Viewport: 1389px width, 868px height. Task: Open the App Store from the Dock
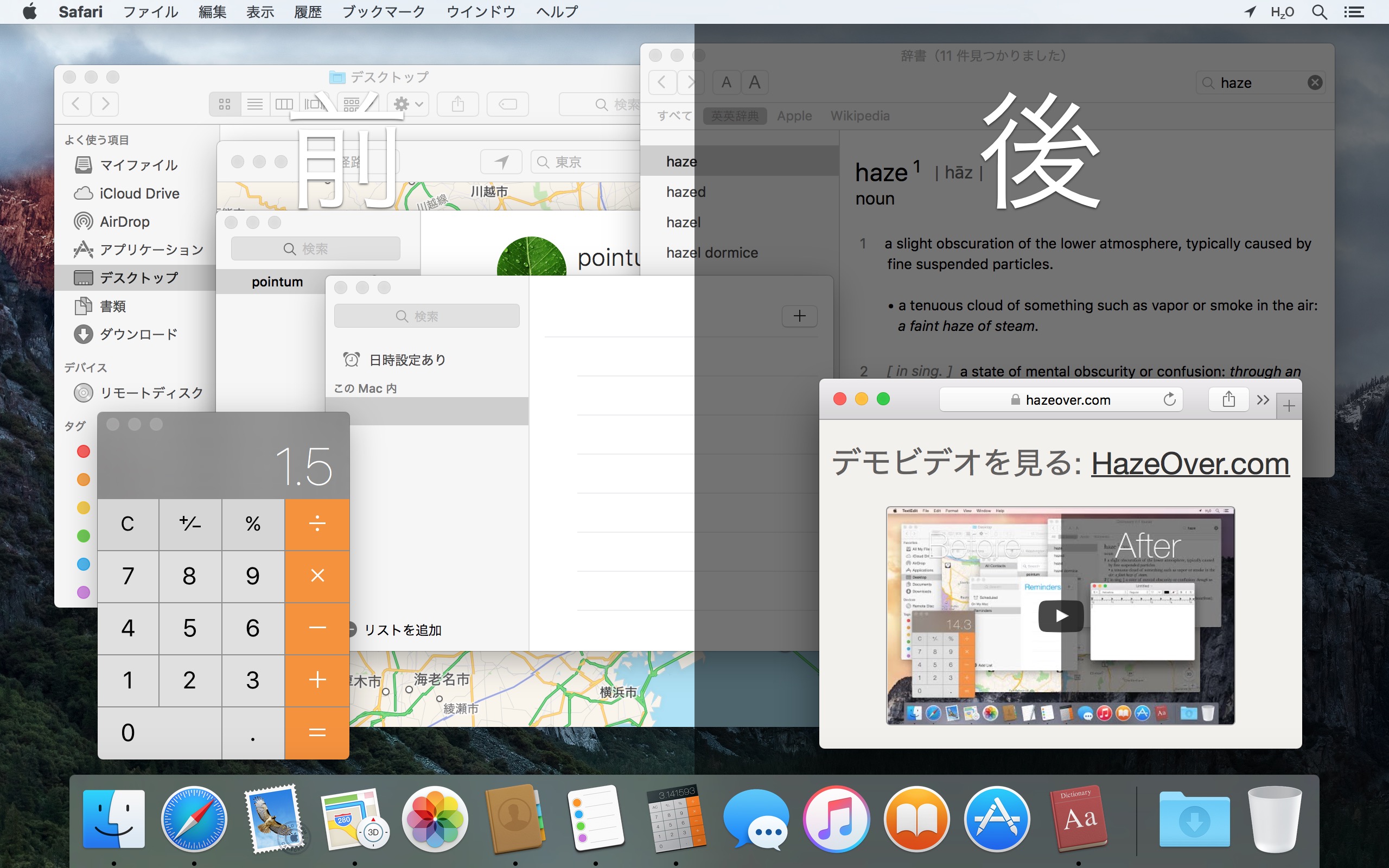[997, 819]
